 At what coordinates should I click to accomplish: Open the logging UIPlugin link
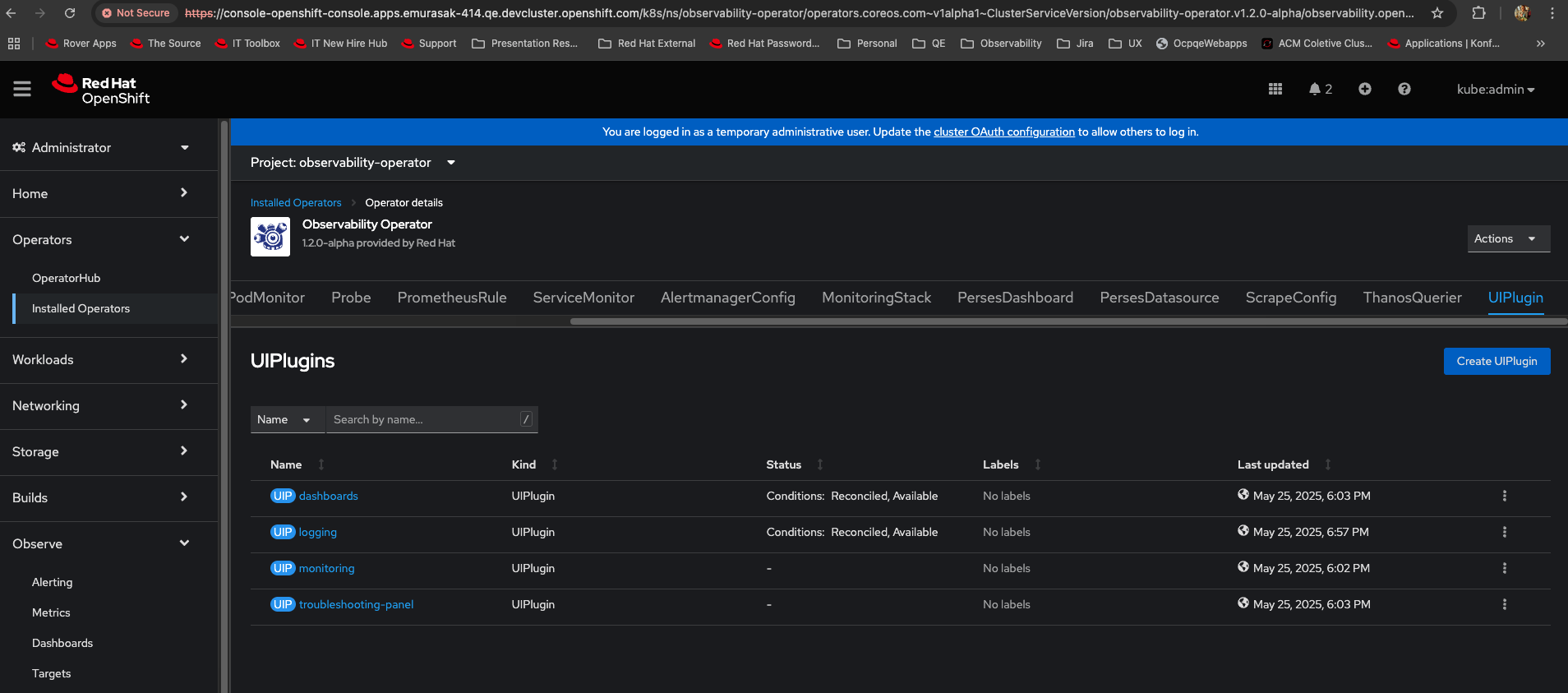pos(317,532)
